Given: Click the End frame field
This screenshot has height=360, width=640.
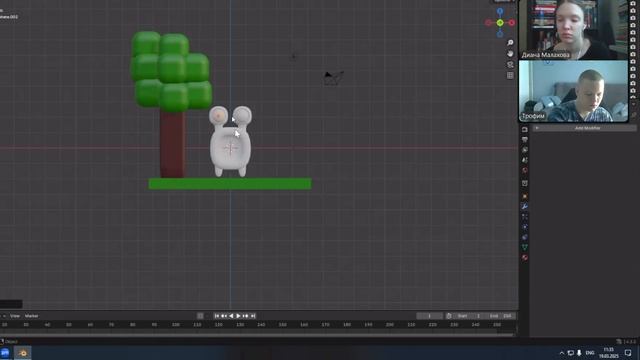Looking at the screenshot, I should 500,316.
